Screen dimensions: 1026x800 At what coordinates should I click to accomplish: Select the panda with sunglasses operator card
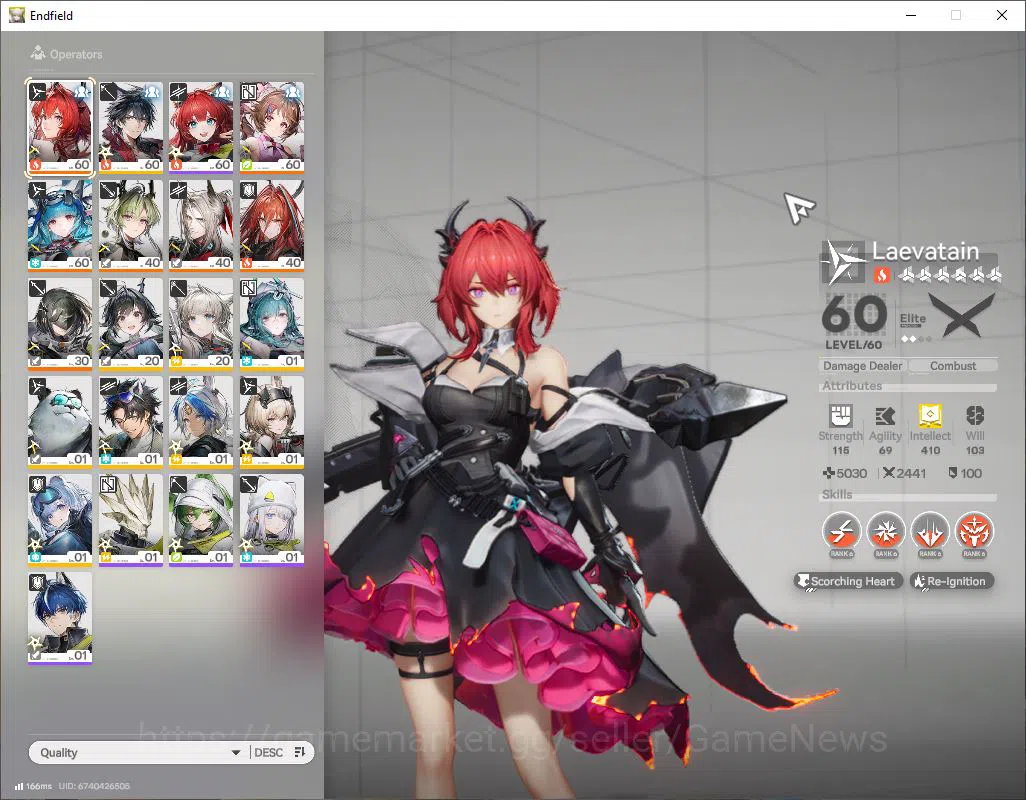[60, 422]
